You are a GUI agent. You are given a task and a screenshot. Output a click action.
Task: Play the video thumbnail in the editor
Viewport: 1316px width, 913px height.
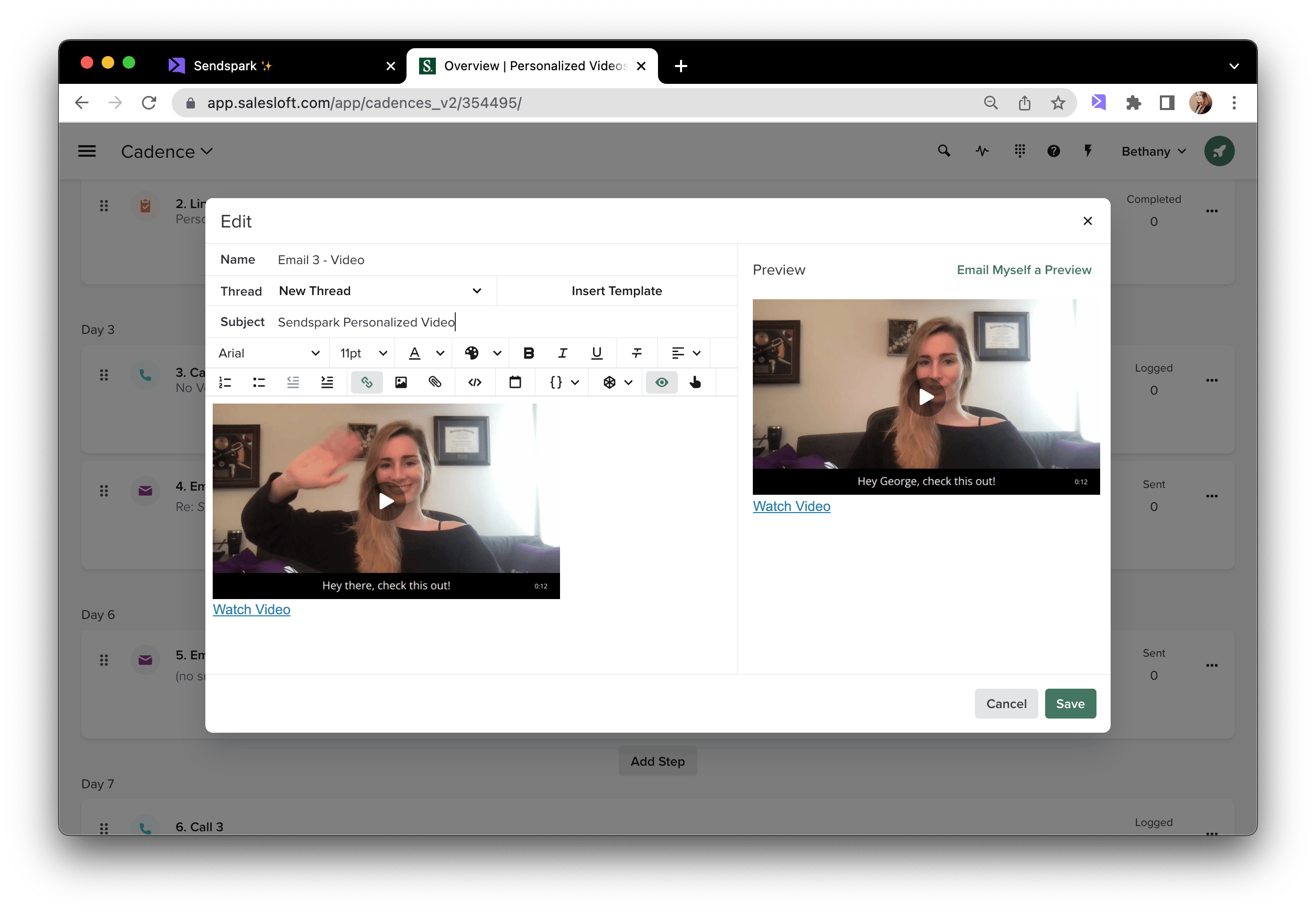click(386, 502)
